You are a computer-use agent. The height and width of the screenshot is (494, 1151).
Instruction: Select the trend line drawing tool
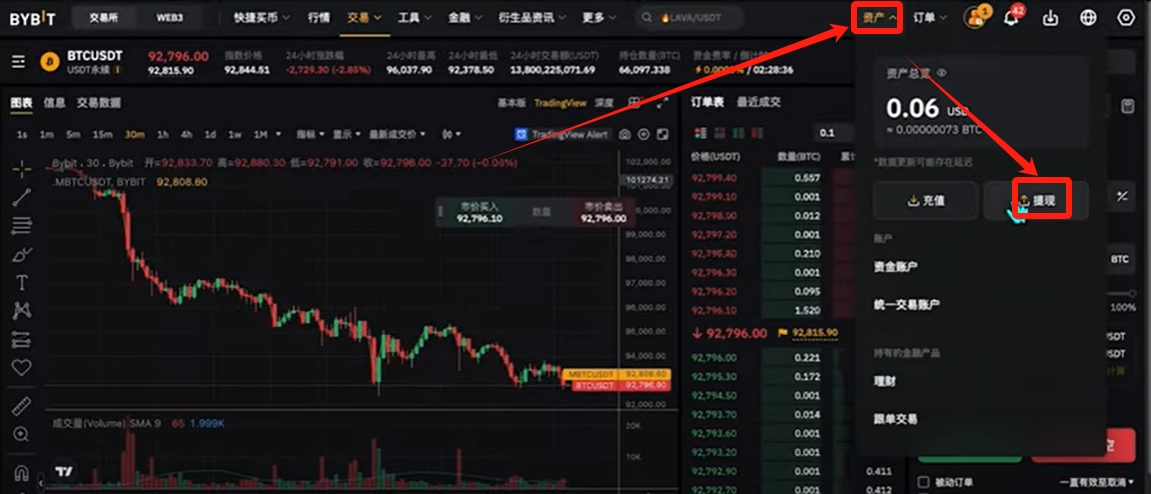pyautogui.click(x=21, y=197)
